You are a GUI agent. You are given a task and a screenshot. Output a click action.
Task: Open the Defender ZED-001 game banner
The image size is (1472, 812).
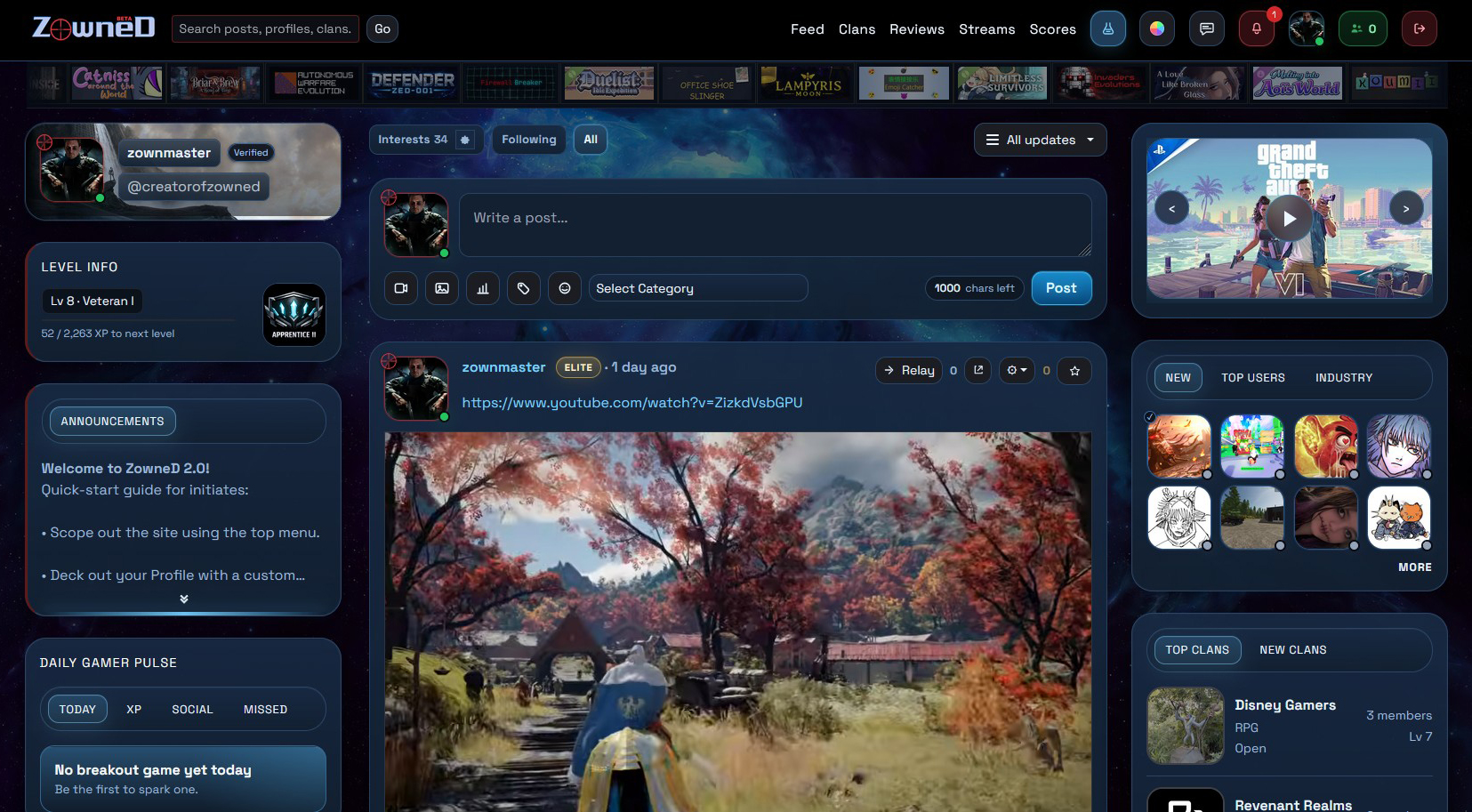click(x=413, y=84)
